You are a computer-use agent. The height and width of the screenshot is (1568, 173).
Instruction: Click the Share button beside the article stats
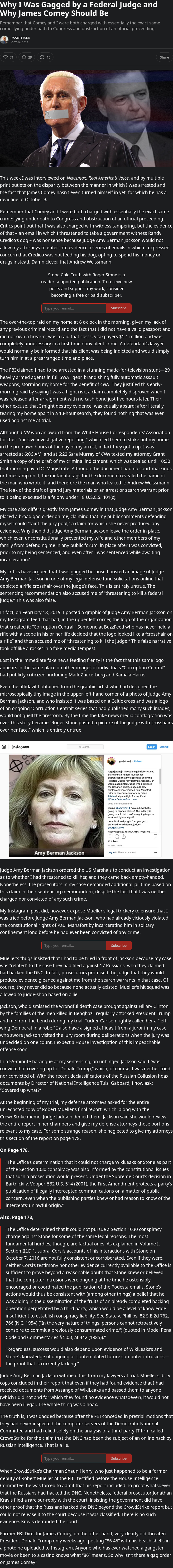point(164,57)
